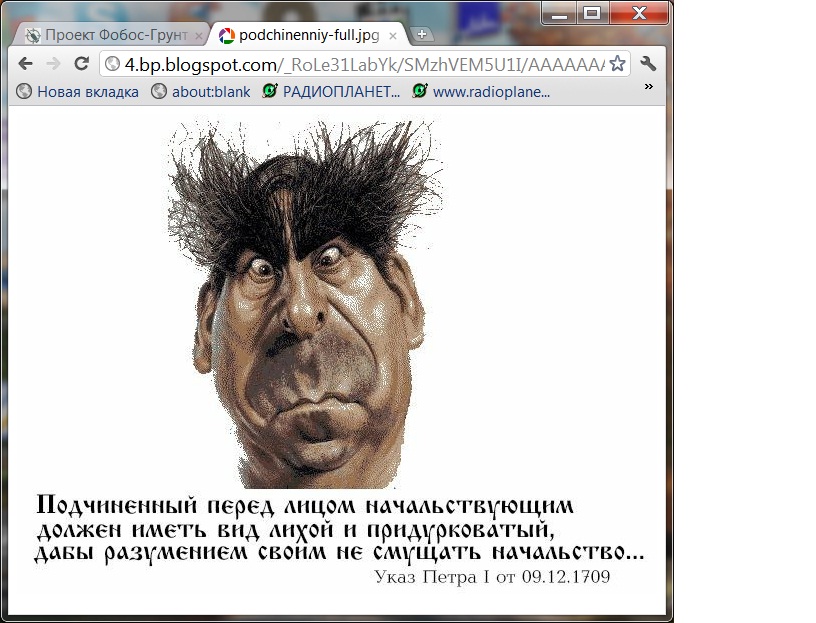Click the globe icon of about:blank bookmark

pyautogui.click(x=159, y=92)
